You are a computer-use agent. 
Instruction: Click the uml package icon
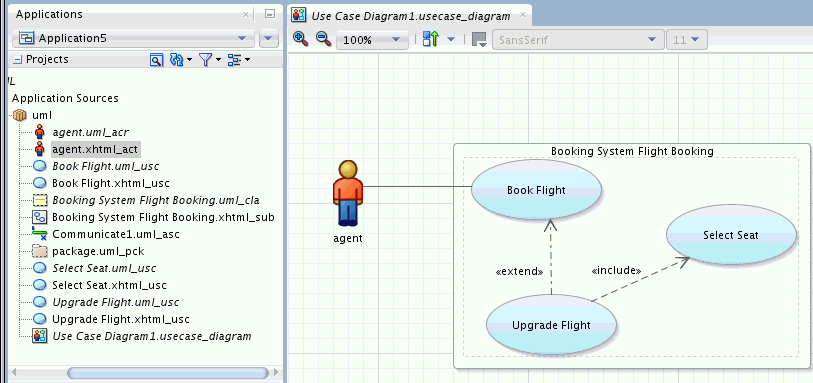click(20, 115)
